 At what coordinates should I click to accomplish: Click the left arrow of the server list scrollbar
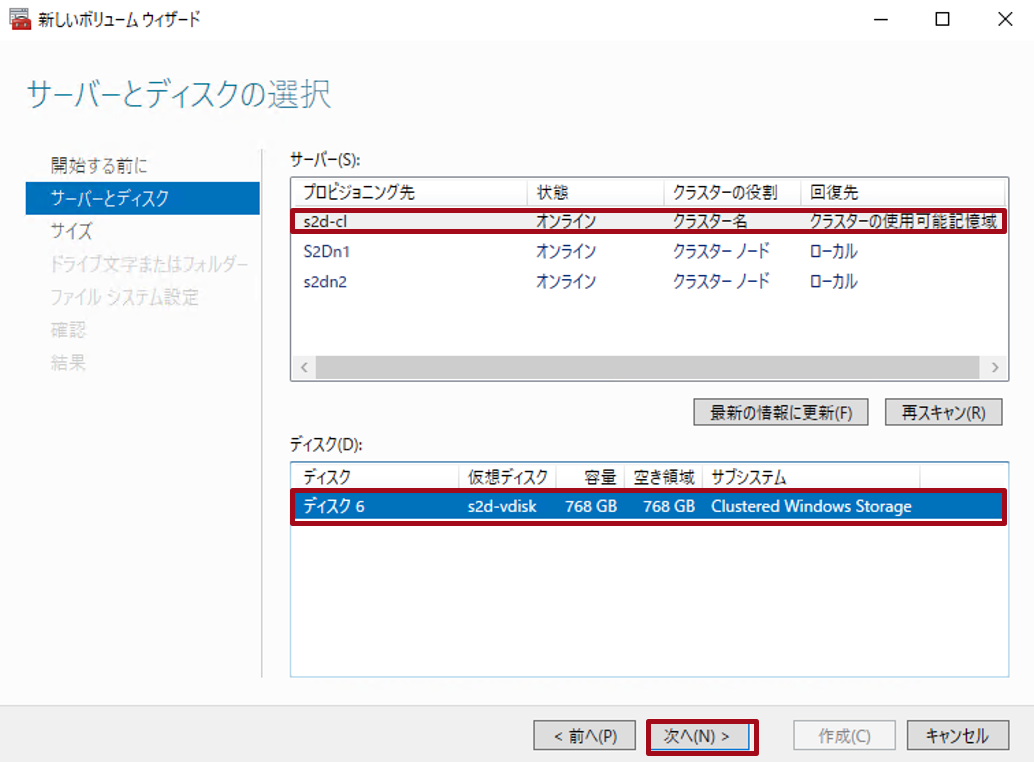pyautogui.click(x=303, y=367)
